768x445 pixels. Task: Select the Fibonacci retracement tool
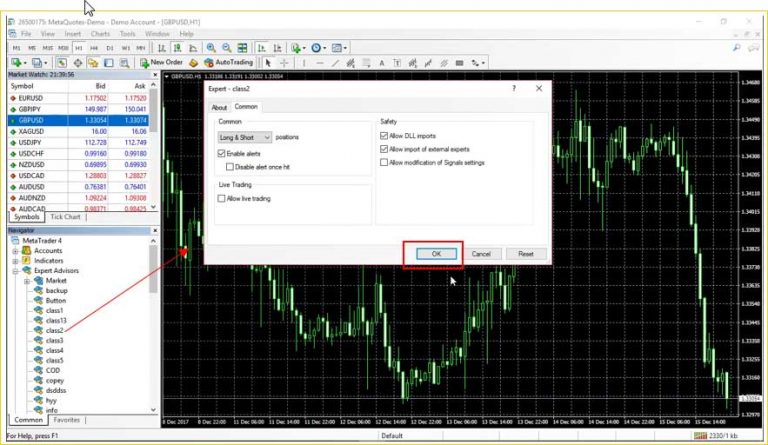[x=366, y=63]
